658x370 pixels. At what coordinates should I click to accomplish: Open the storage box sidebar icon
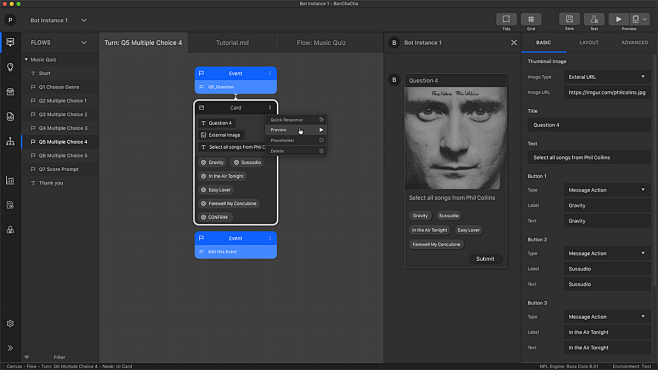[10, 92]
